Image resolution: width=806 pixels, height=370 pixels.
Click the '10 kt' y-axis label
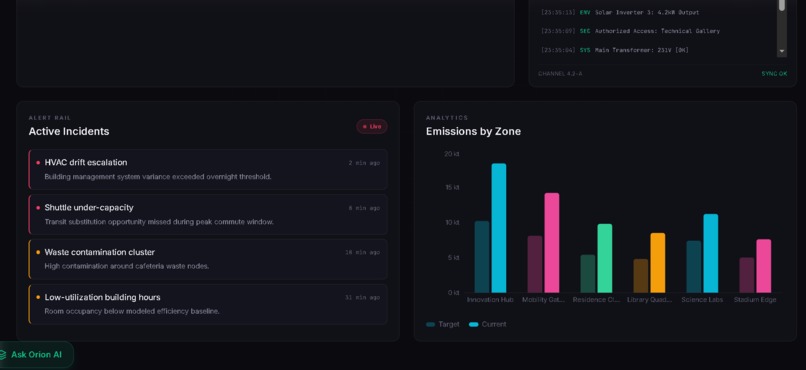pyautogui.click(x=452, y=223)
